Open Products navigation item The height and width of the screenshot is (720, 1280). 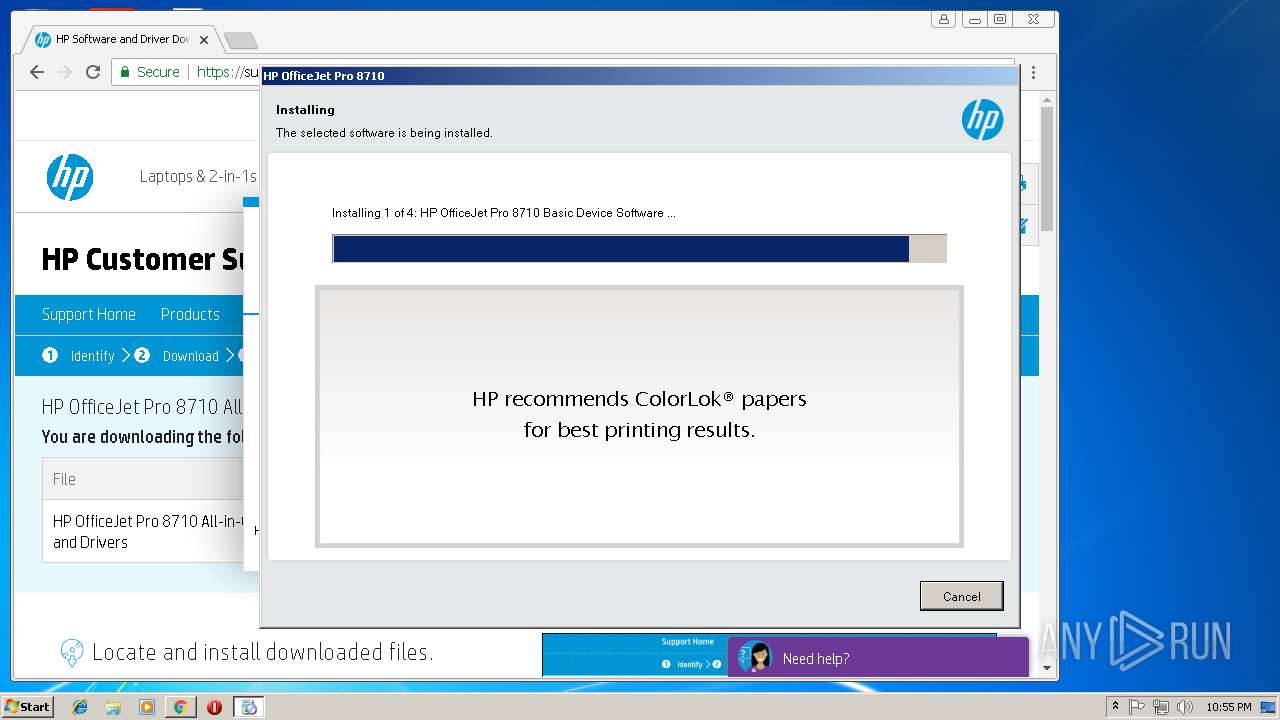point(190,314)
